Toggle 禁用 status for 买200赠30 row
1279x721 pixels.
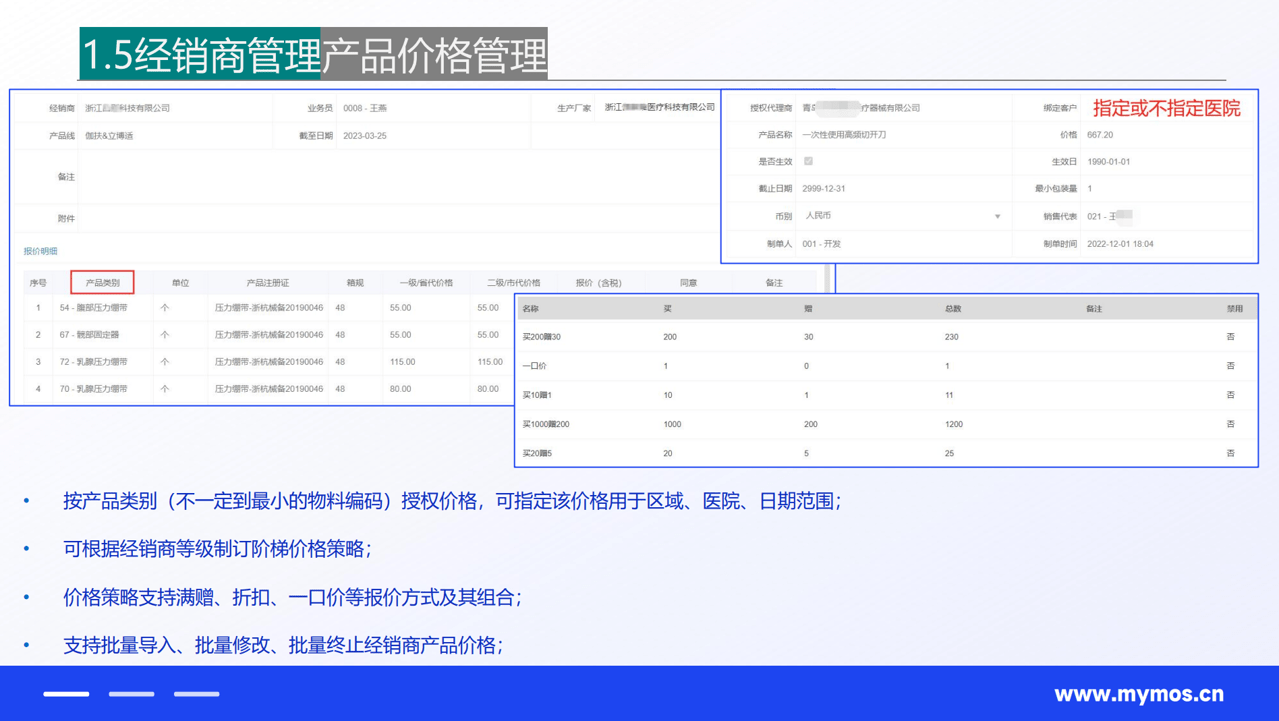[1229, 337]
